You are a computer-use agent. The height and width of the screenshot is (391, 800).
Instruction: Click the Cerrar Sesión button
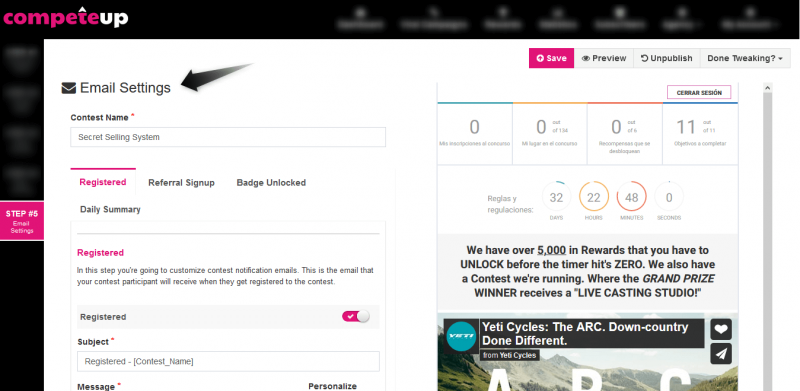699,92
